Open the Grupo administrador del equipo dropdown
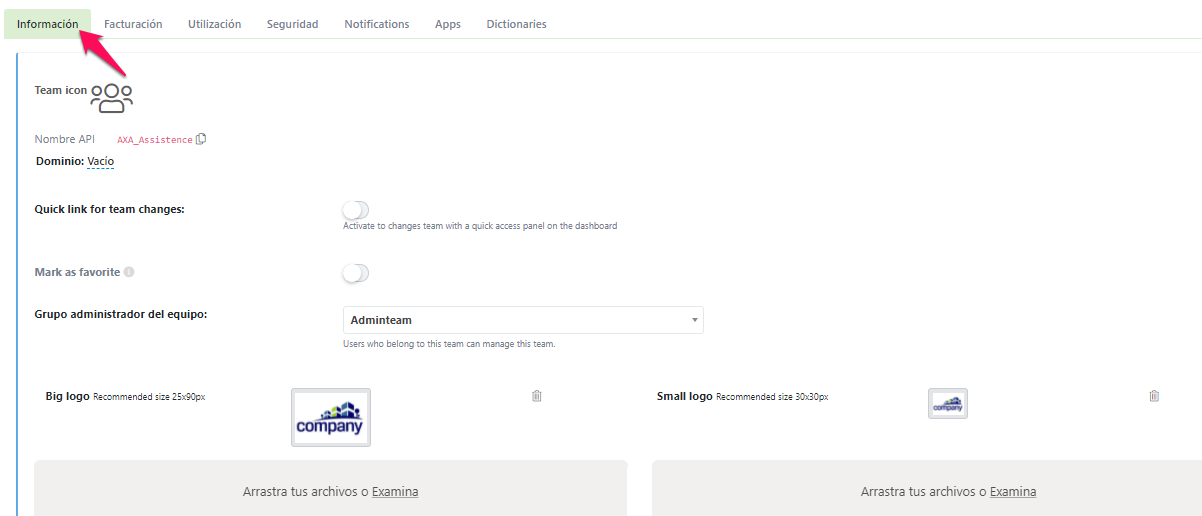Image resolution: width=1202 pixels, height=516 pixels. 522,320
